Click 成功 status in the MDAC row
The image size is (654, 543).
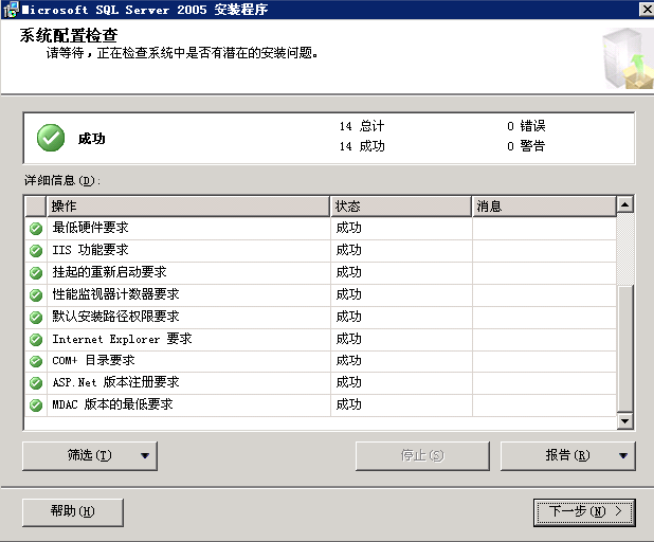tap(349, 405)
